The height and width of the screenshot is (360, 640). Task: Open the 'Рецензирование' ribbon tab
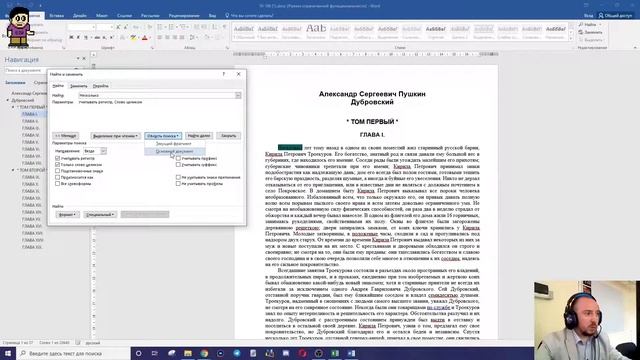pyautogui.click(x=184, y=16)
